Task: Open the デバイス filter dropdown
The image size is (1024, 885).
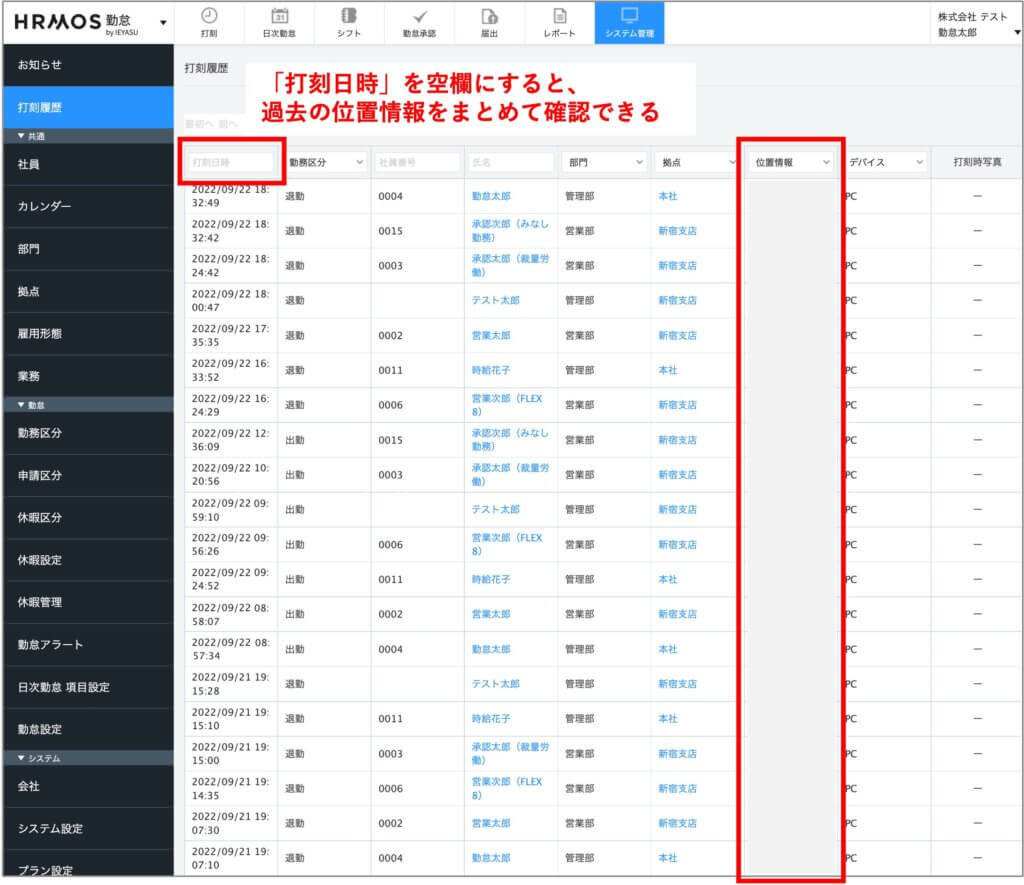Action: [885, 162]
